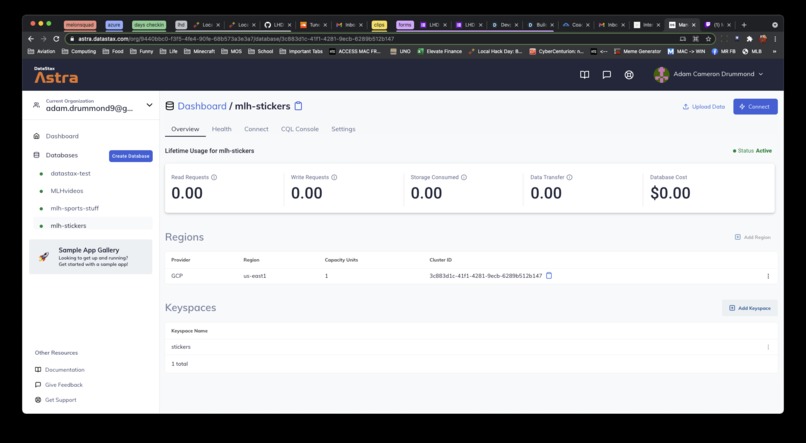This screenshot has width=806, height=443.
Task: Open the Databases sidebar item
Action: click(x=62, y=155)
